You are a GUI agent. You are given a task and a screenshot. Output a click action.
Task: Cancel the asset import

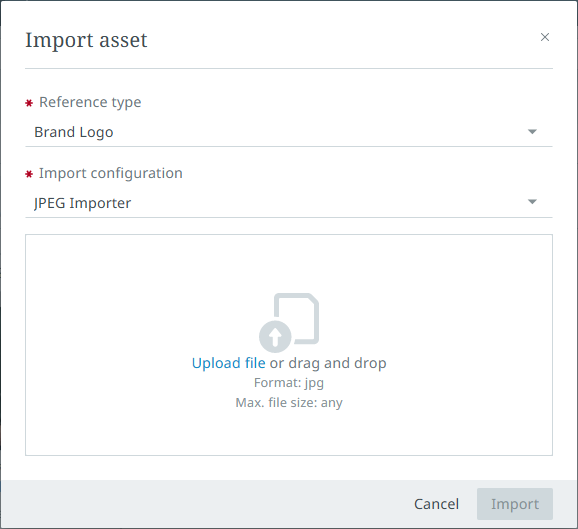point(436,504)
